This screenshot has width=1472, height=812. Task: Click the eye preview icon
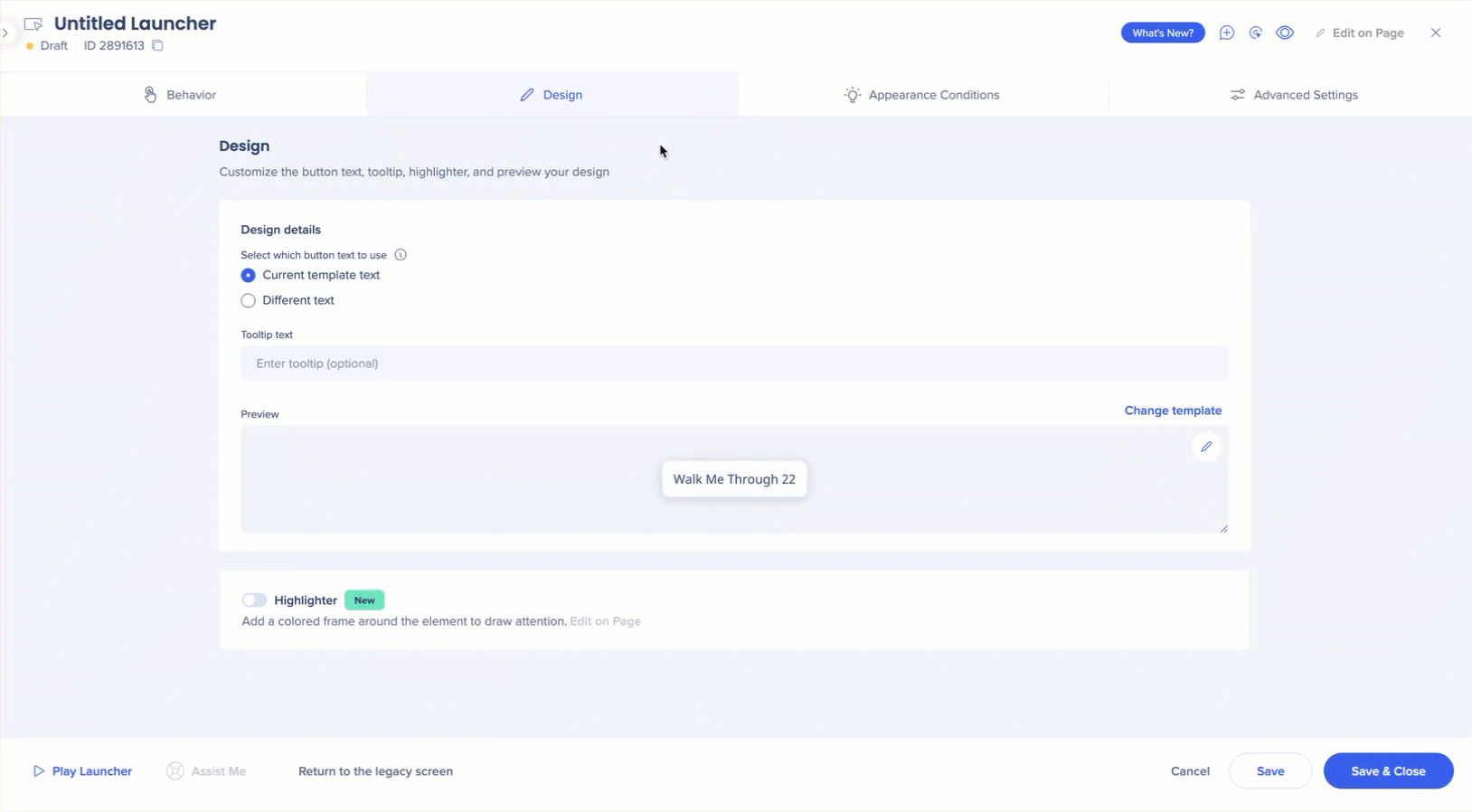pyautogui.click(x=1284, y=33)
